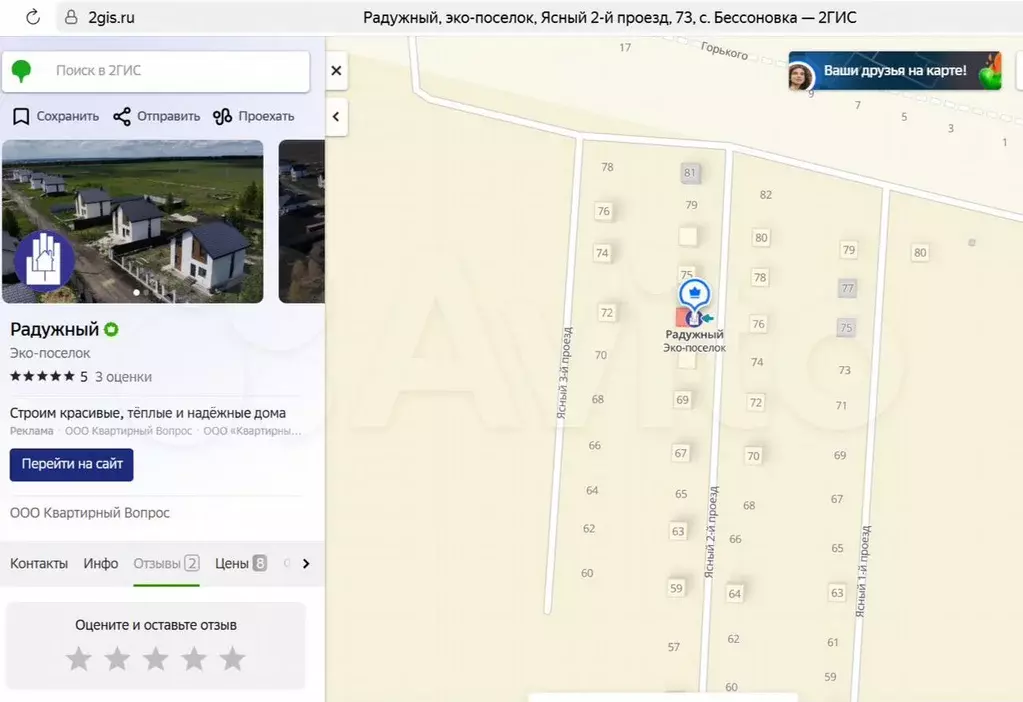Click the Горького street label
Image resolution: width=1023 pixels, height=702 pixels.
click(724, 51)
